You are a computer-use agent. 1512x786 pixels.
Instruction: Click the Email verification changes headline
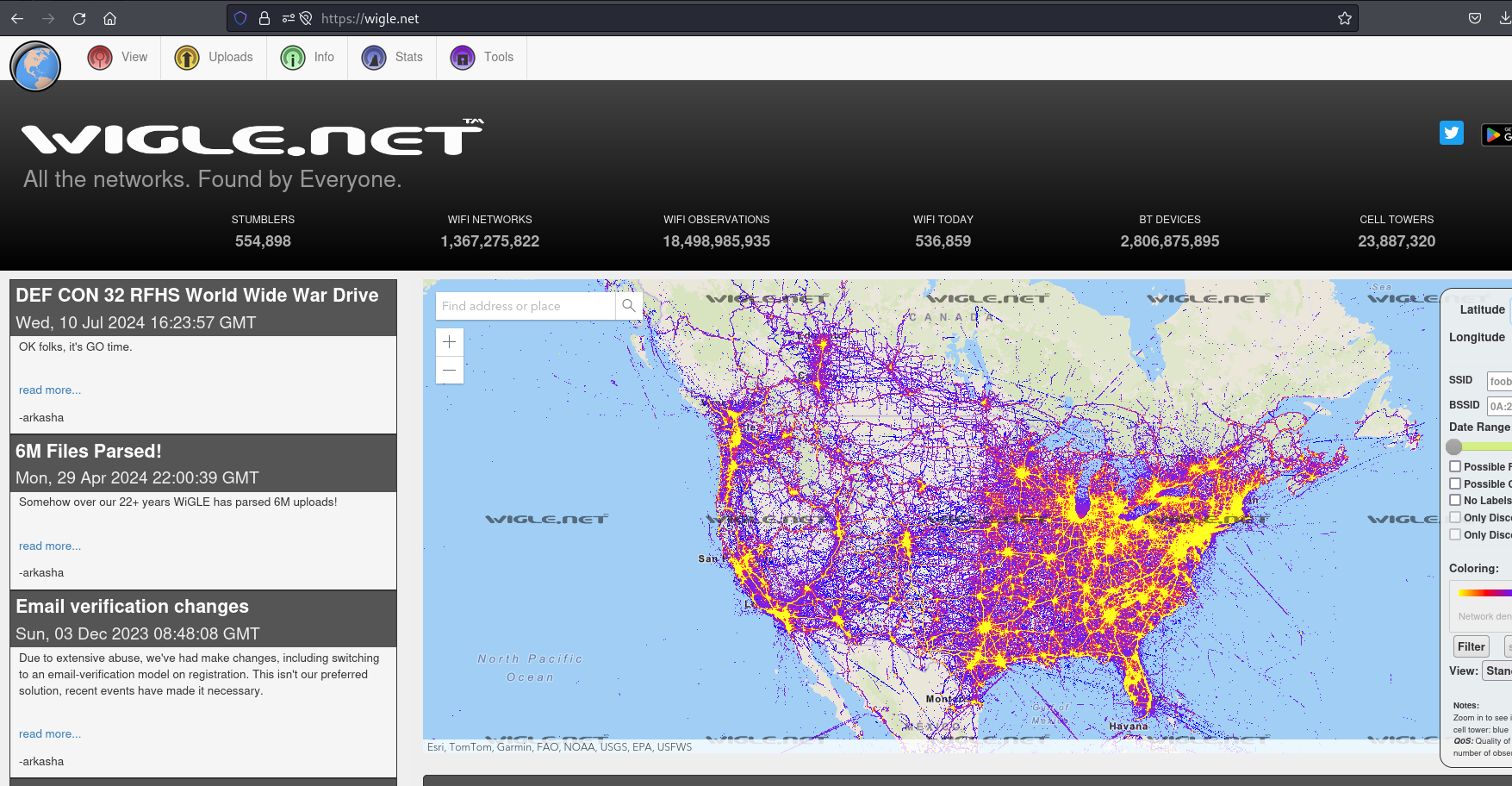pos(133,607)
